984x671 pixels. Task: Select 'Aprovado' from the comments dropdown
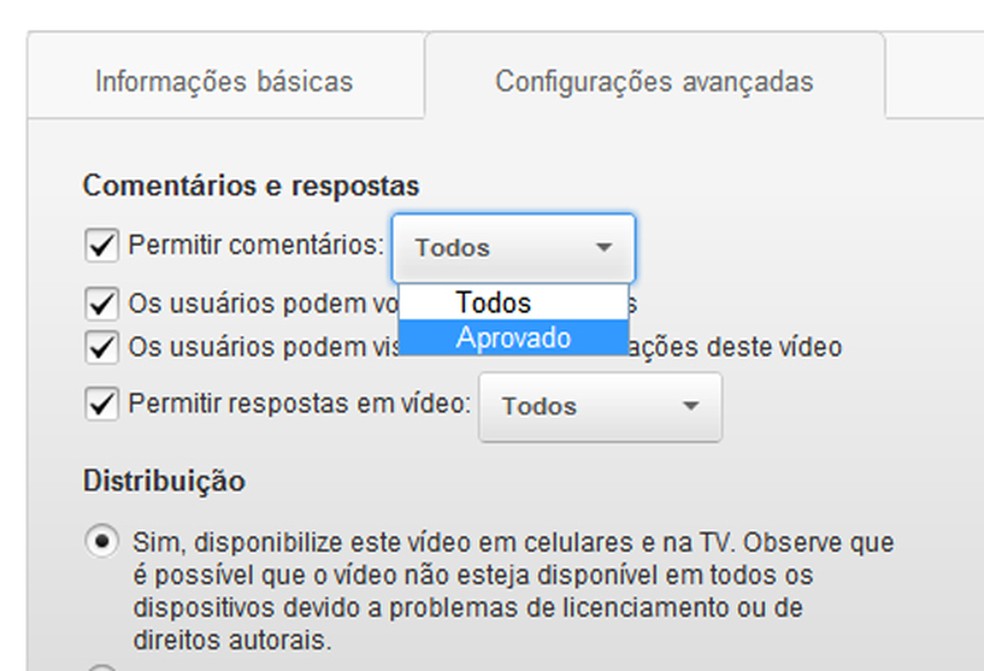click(x=513, y=338)
